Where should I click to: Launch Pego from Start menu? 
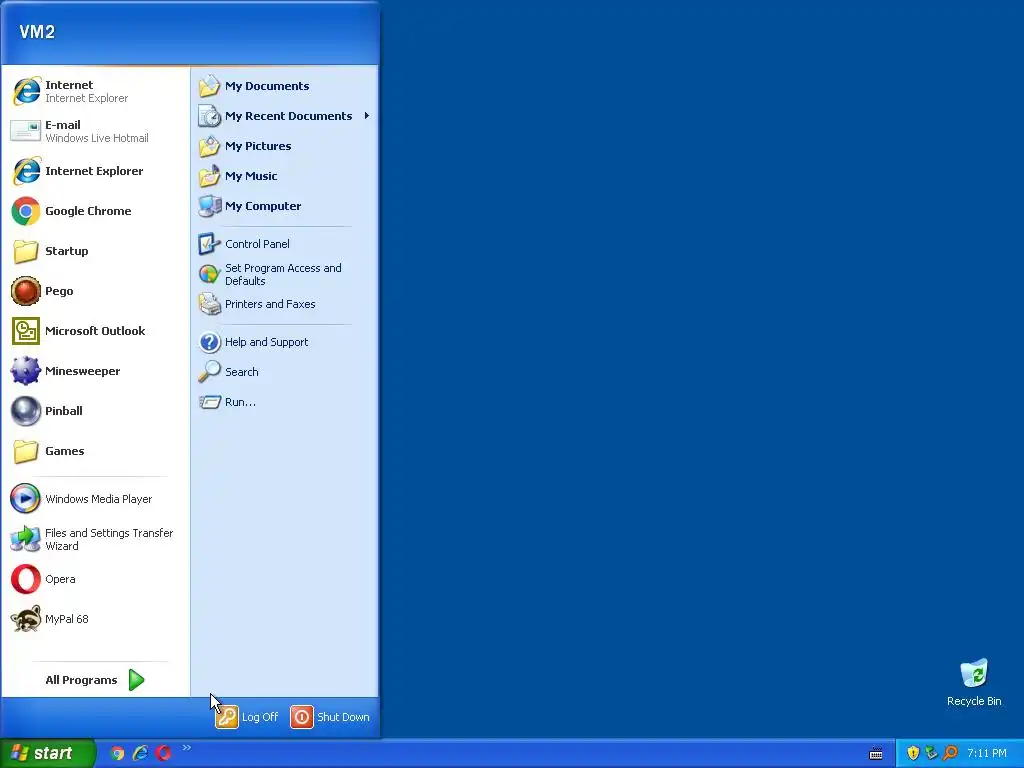[x=95, y=291]
